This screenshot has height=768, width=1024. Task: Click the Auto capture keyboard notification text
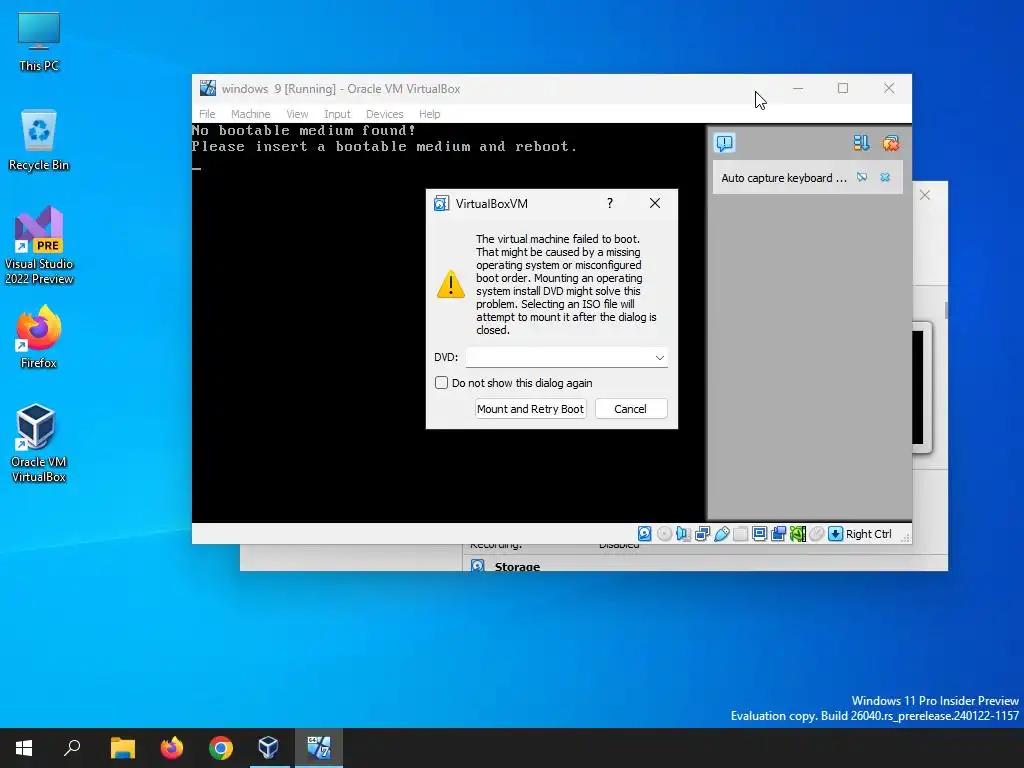(784, 178)
